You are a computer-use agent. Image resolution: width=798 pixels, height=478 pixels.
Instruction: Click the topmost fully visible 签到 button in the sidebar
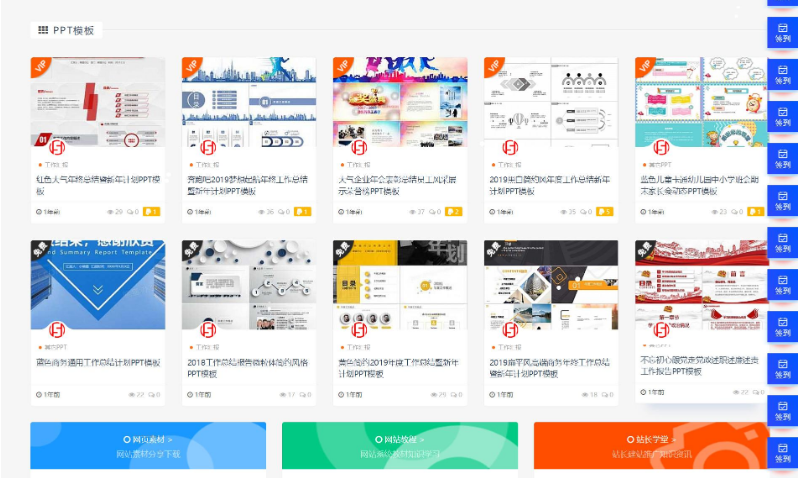point(783,32)
